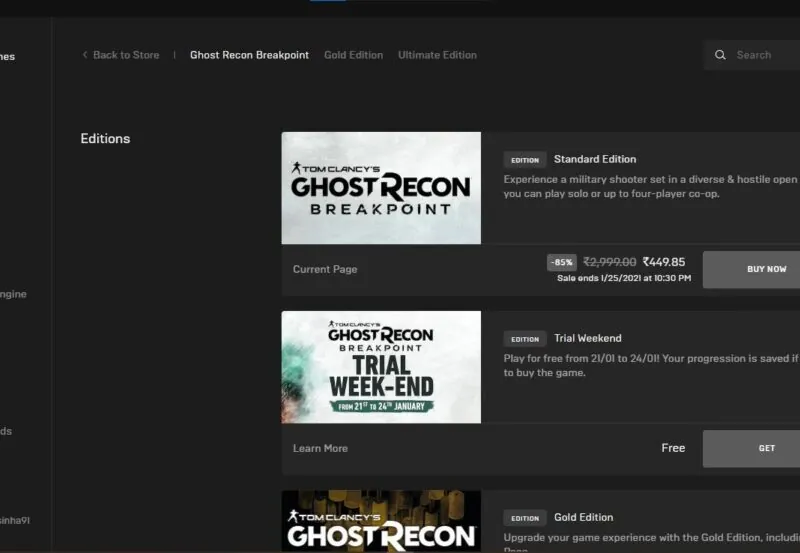
Task: Click Get for Trial Weekend
Action: (751, 448)
